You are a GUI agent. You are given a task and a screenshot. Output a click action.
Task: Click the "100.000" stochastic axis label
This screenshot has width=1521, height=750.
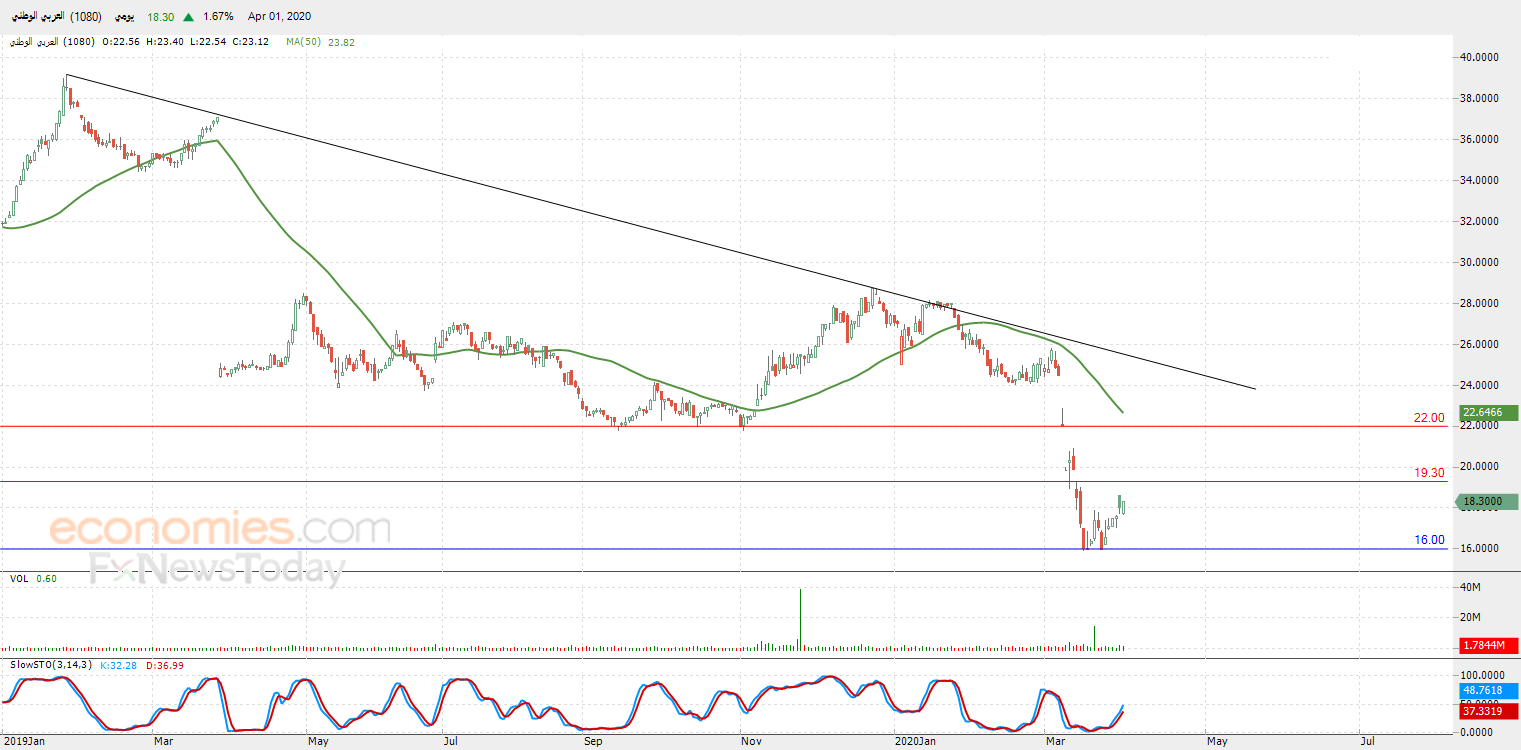(x=1481, y=675)
